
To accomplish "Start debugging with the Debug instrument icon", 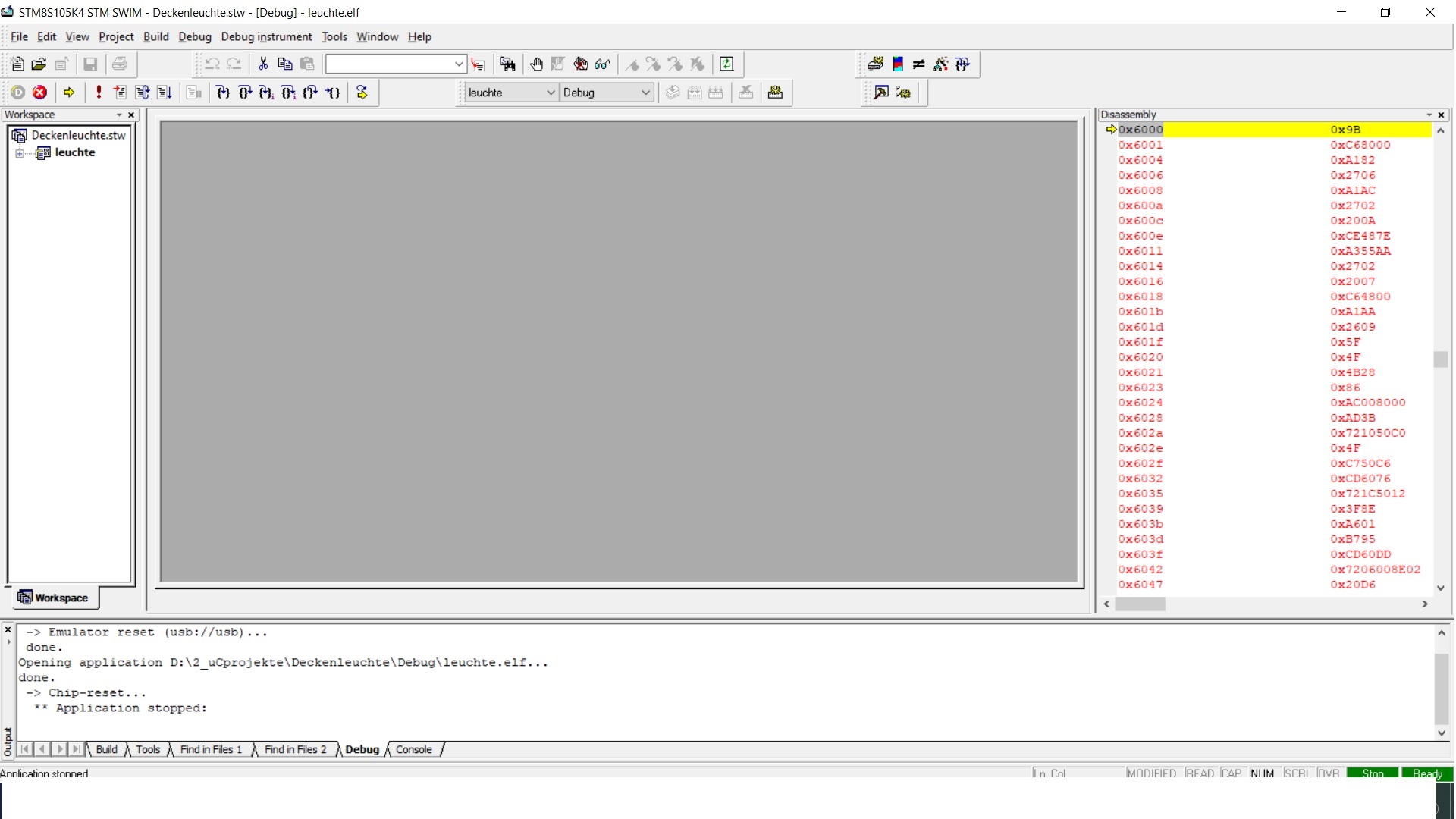I will coord(18,92).
